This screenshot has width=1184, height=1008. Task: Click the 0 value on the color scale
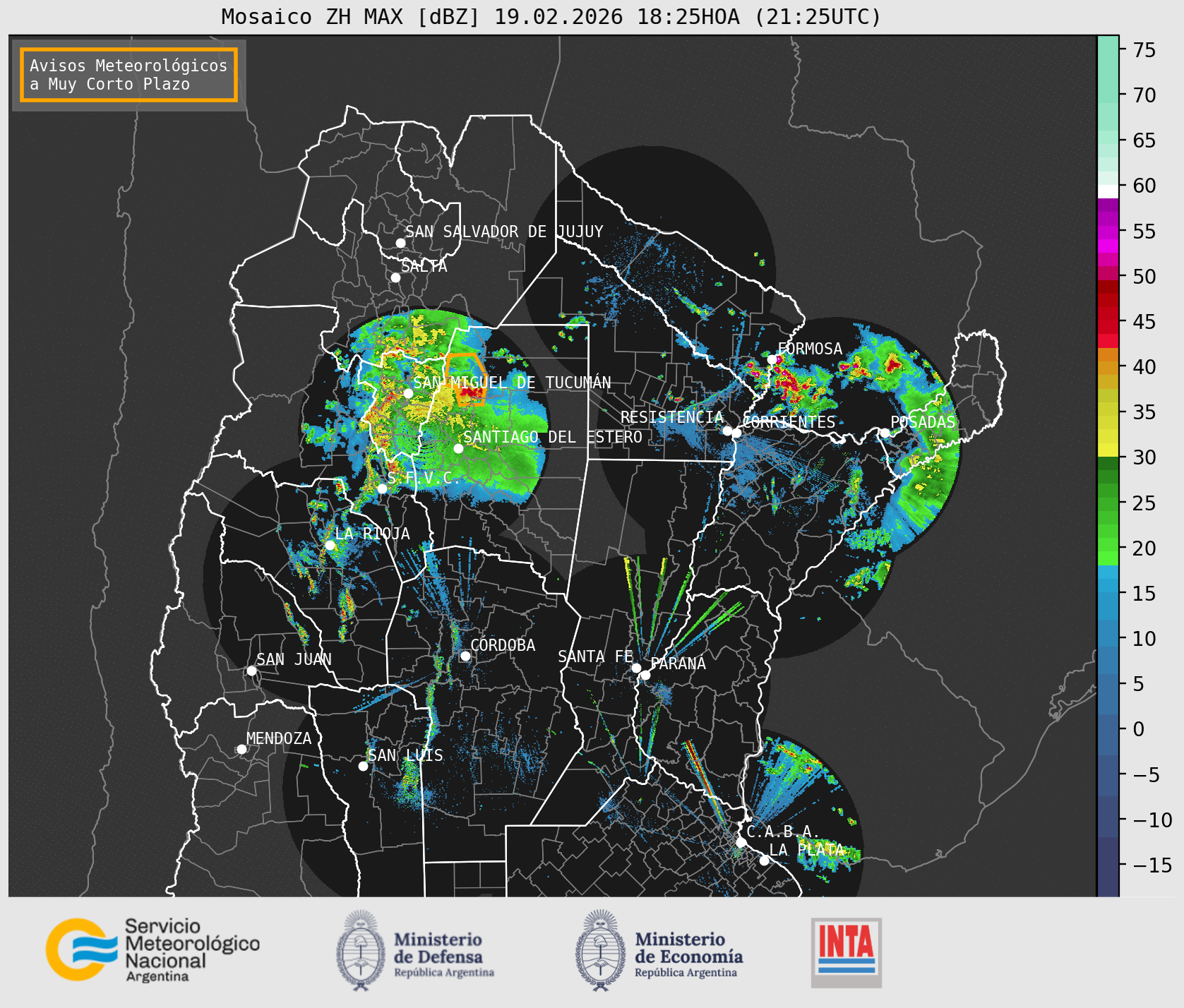(1139, 729)
